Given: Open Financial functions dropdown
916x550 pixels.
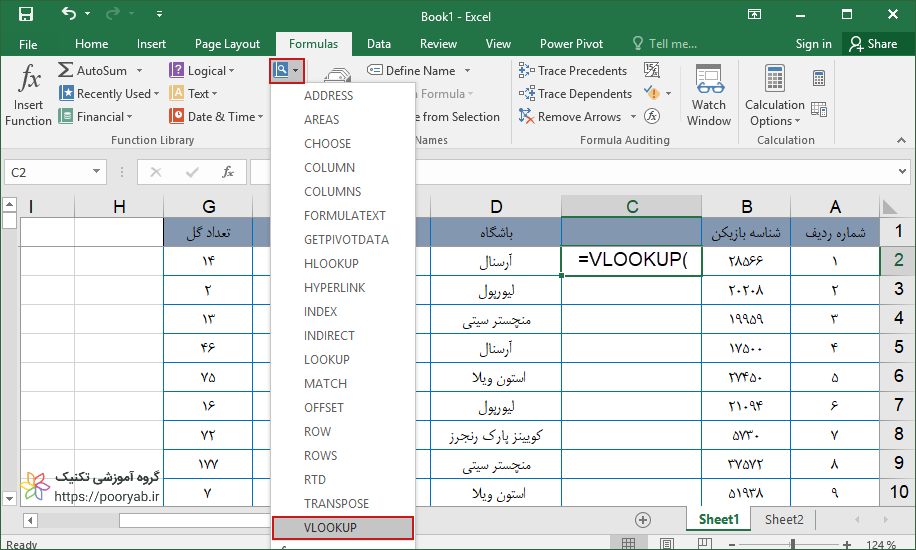Looking at the screenshot, I should click(96, 116).
